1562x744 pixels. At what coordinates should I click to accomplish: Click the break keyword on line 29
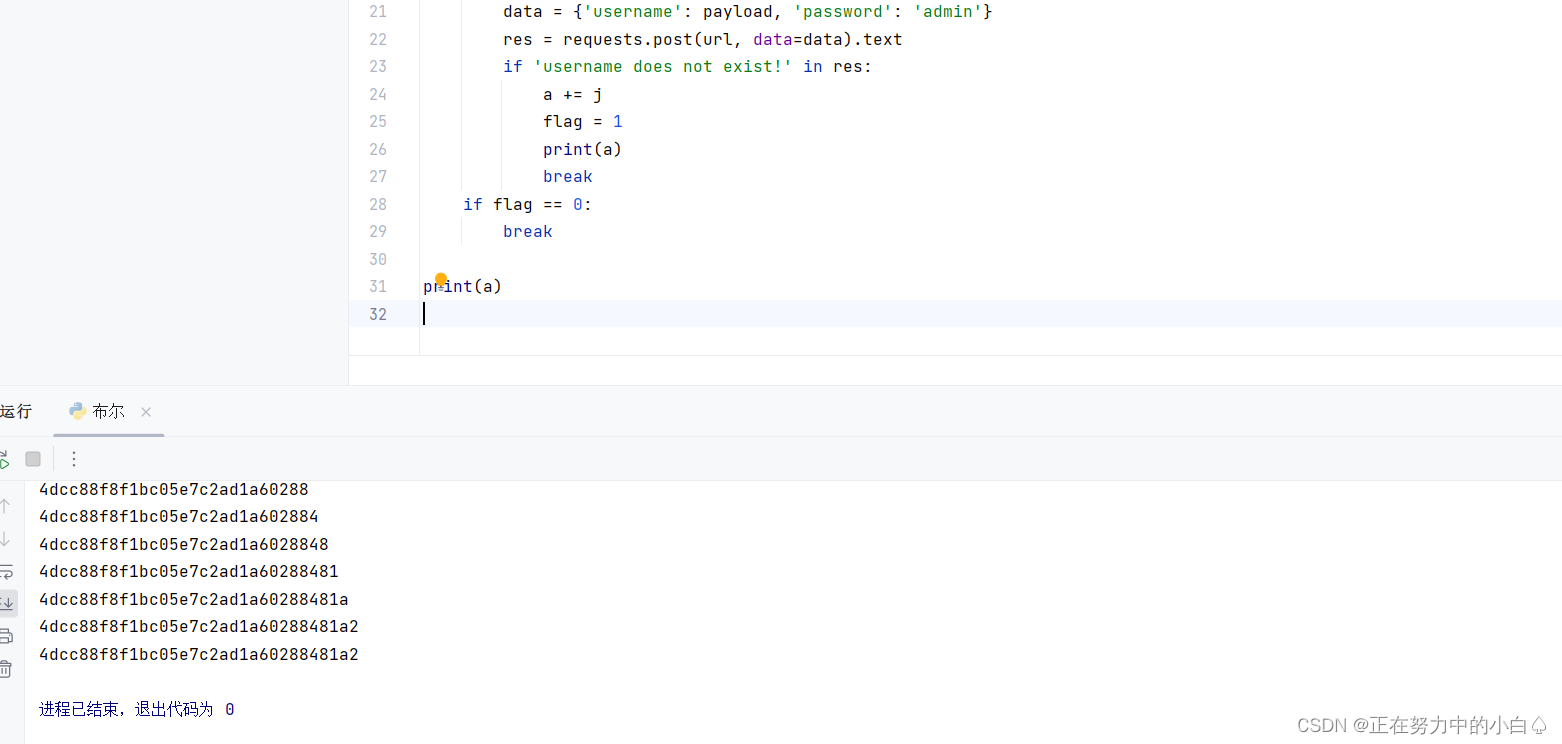click(x=527, y=231)
